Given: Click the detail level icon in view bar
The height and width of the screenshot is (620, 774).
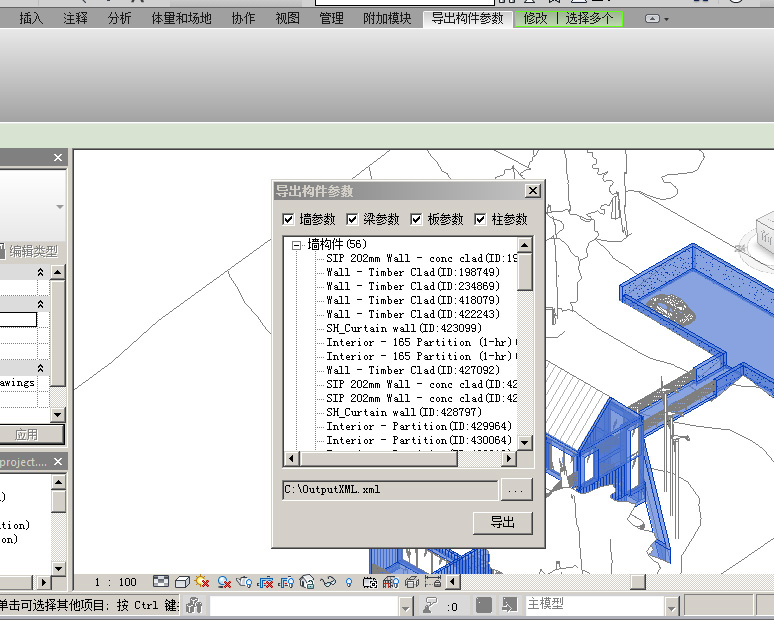Looking at the screenshot, I should coord(162,582).
